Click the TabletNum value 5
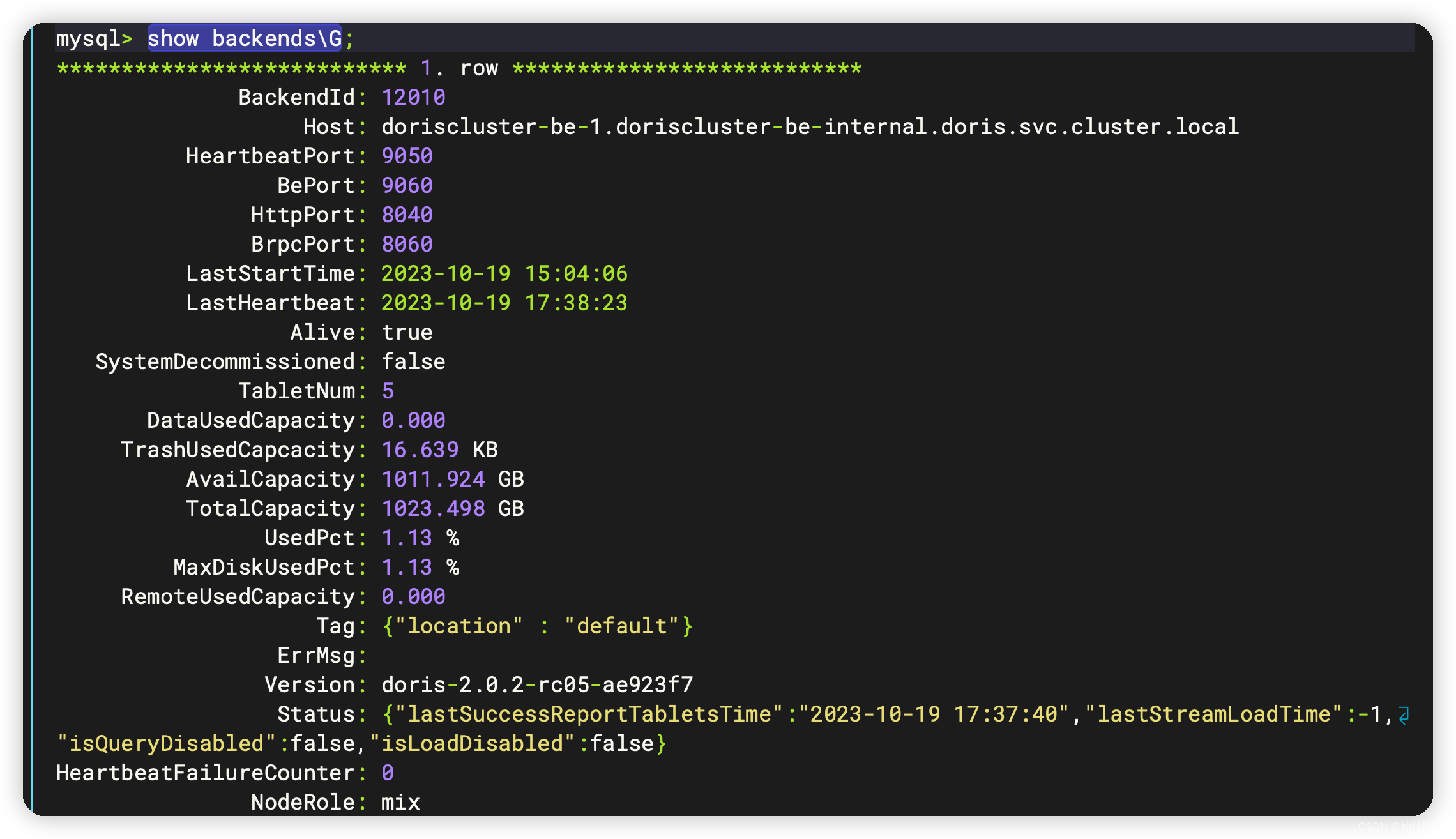1456x839 pixels. point(388,391)
